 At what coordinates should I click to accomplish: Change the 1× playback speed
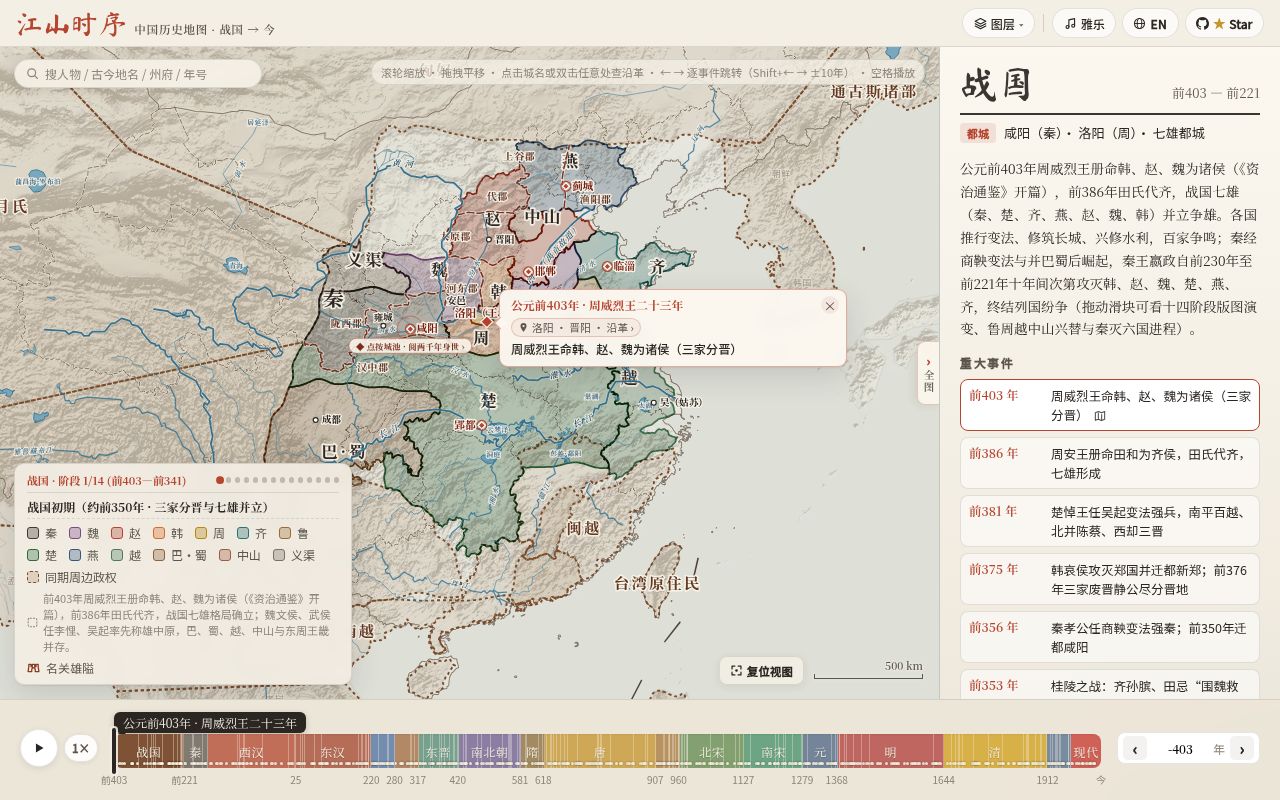81,748
